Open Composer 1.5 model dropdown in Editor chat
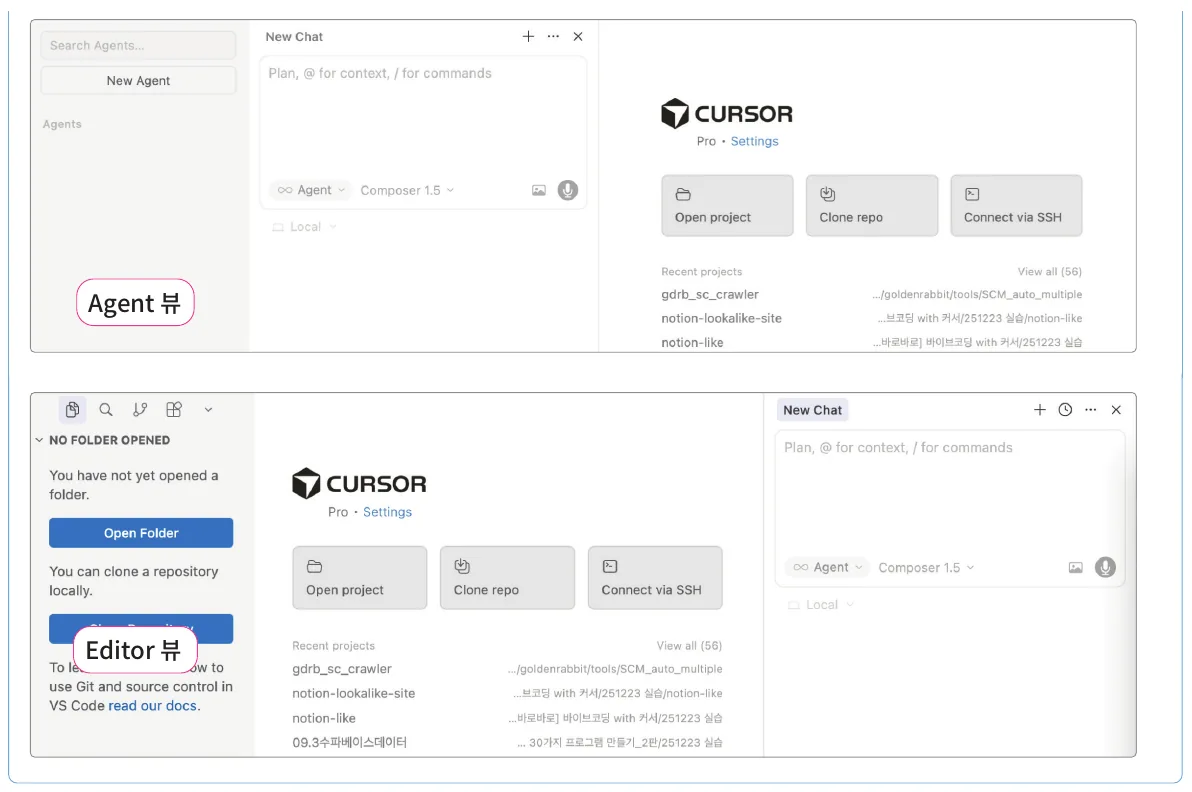 coord(926,568)
